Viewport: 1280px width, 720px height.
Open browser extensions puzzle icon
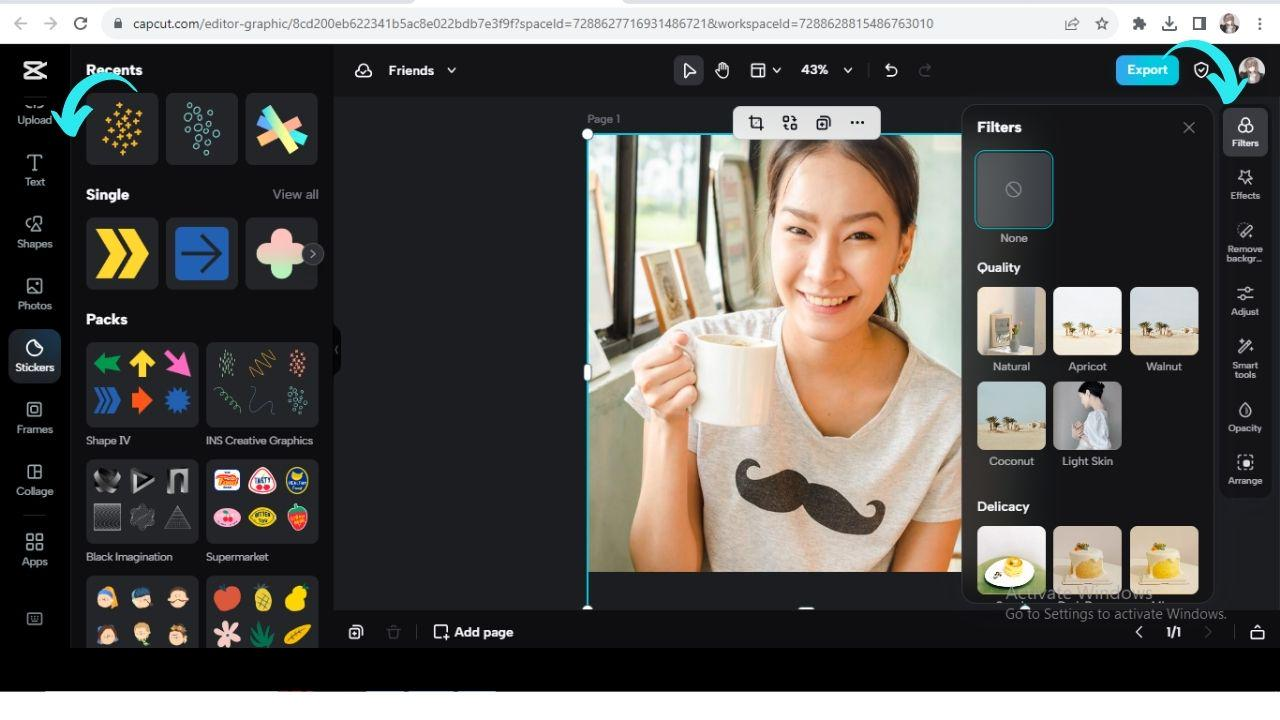[x=1139, y=23]
